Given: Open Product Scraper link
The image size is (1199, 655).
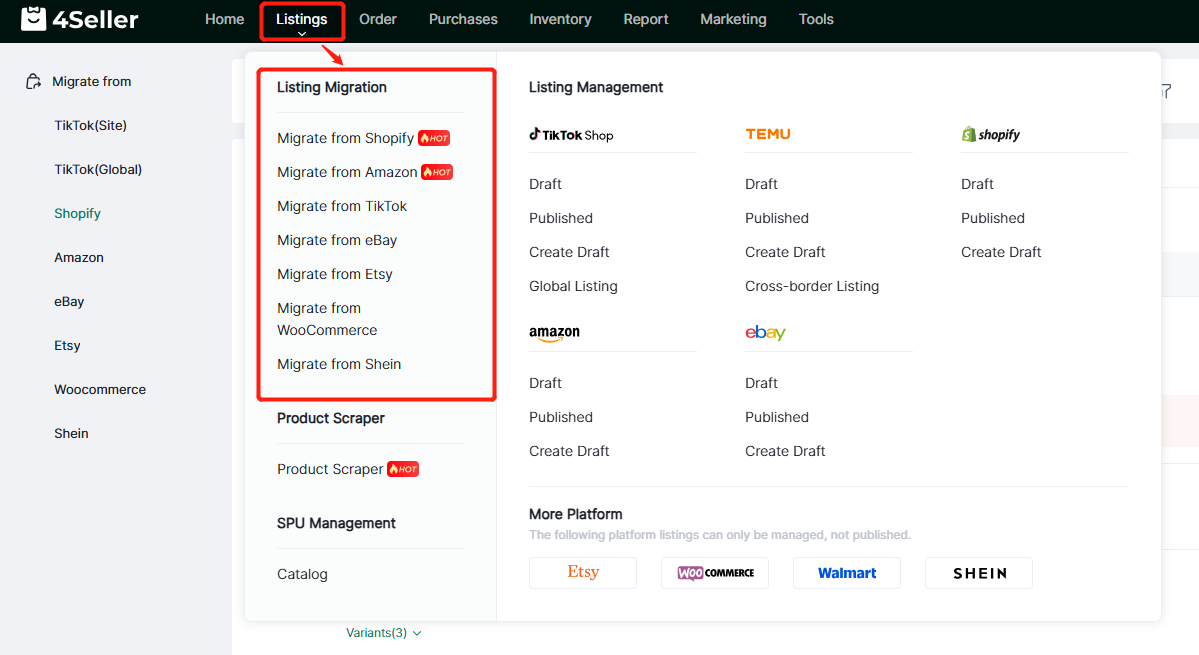Looking at the screenshot, I should click(x=330, y=469).
